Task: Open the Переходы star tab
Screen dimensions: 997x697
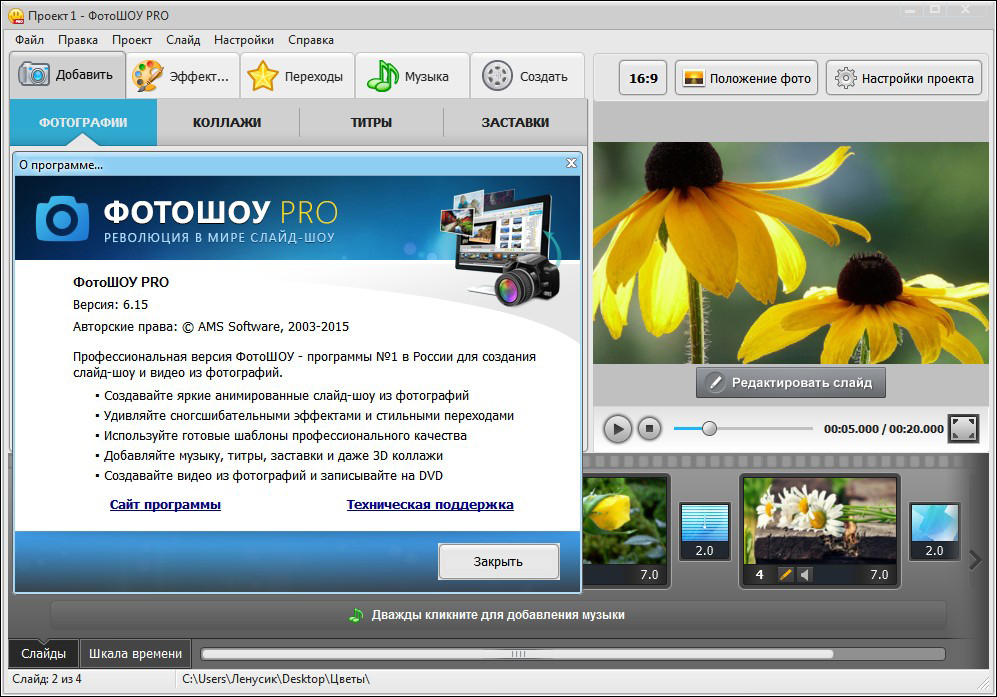Action: tap(297, 76)
